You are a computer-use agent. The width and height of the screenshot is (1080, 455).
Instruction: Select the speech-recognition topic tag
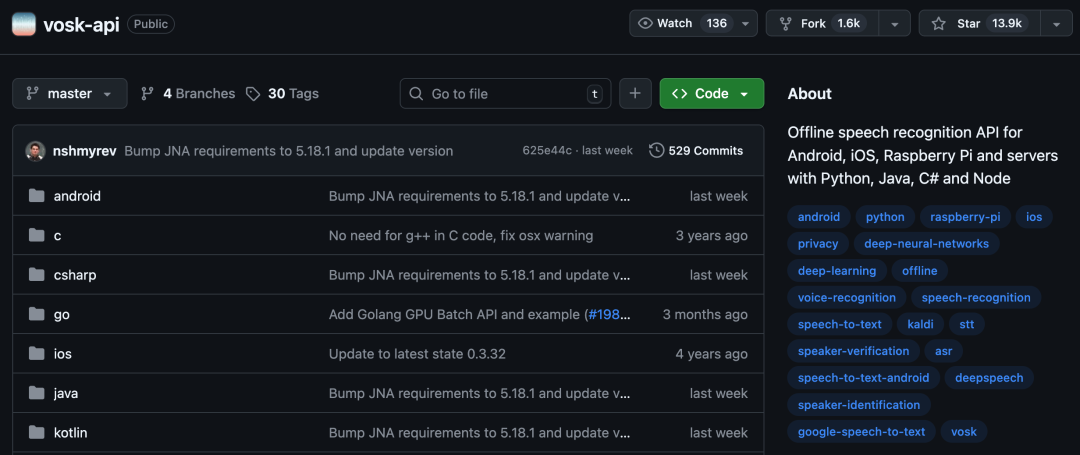tap(975, 297)
